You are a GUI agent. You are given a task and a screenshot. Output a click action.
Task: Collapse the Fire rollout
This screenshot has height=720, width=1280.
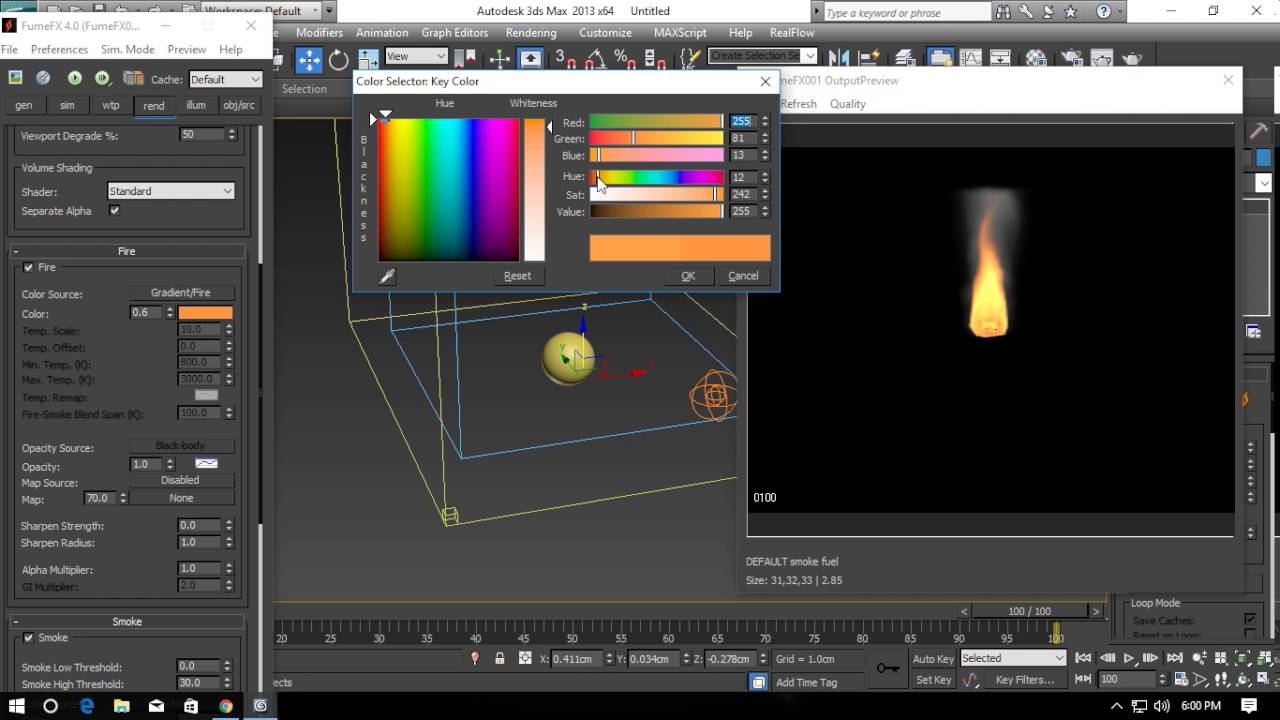pos(127,251)
